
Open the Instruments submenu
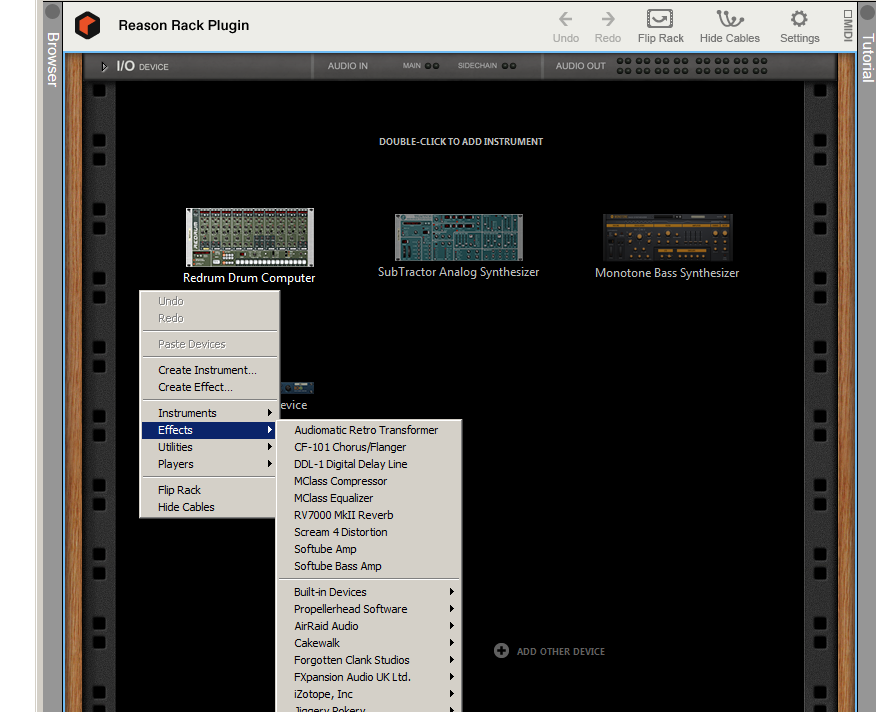pyautogui.click(x=210, y=413)
